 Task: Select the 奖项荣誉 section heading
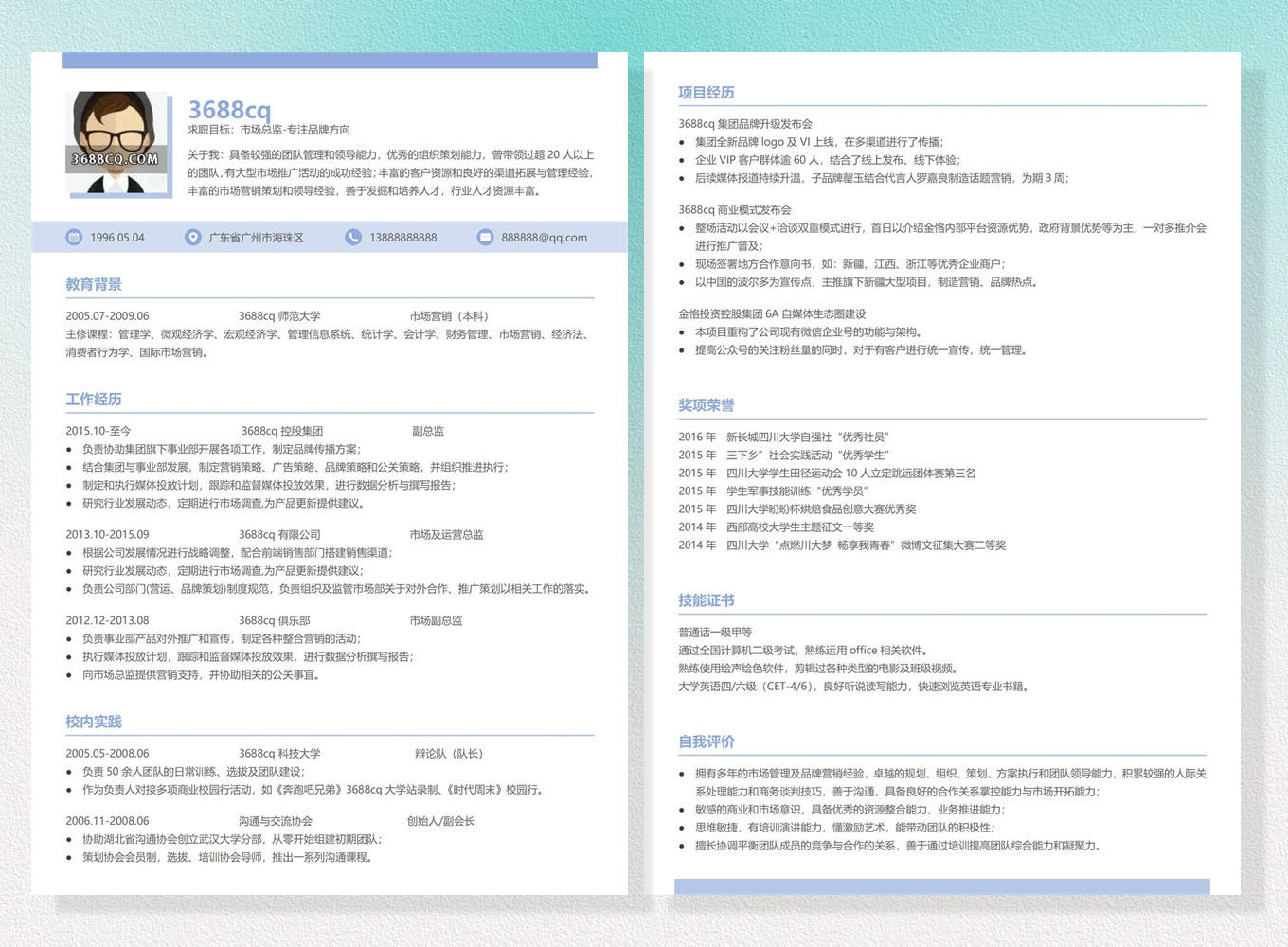pyautogui.click(x=707, y=405)
